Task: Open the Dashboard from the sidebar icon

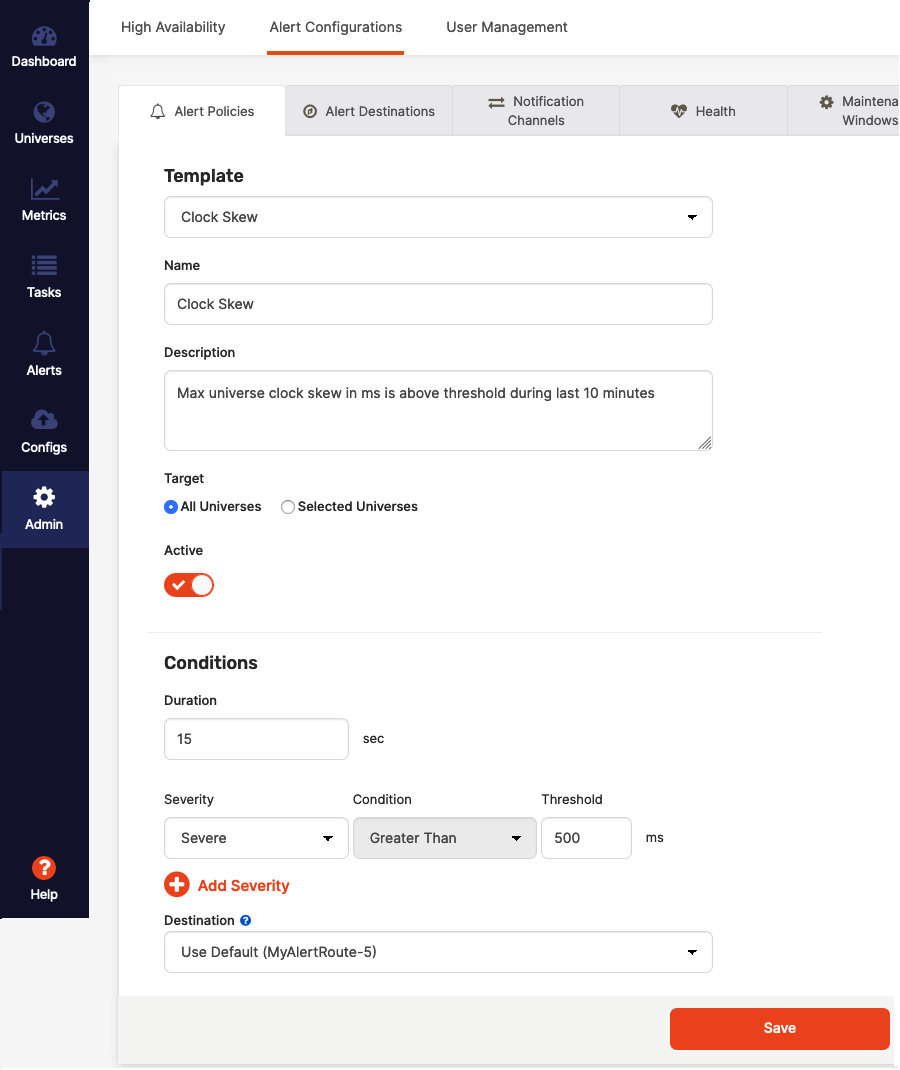Action: (44, 37)
